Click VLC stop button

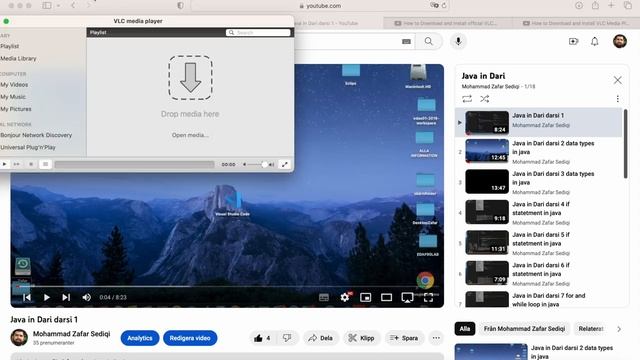coord(31,164)
